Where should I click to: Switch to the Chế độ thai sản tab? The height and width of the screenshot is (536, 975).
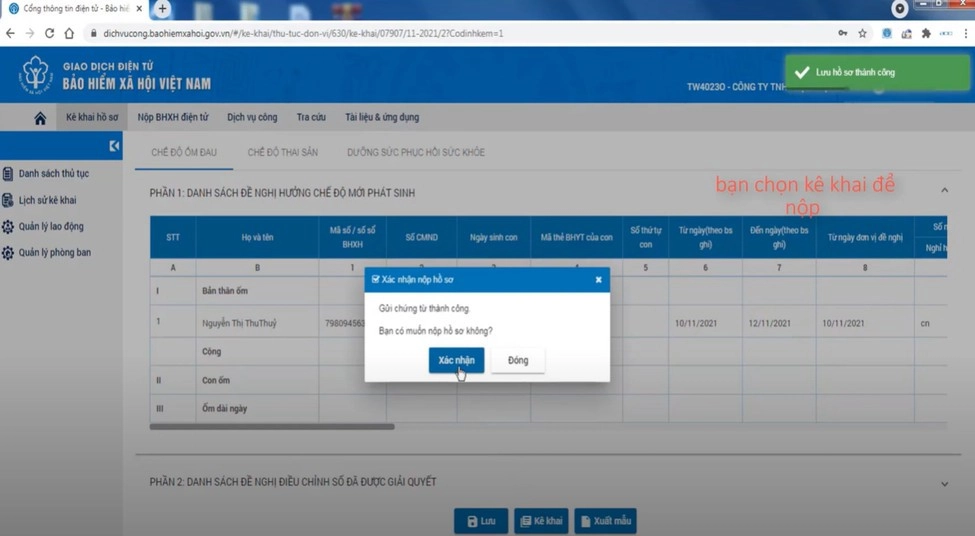(282, 153)
